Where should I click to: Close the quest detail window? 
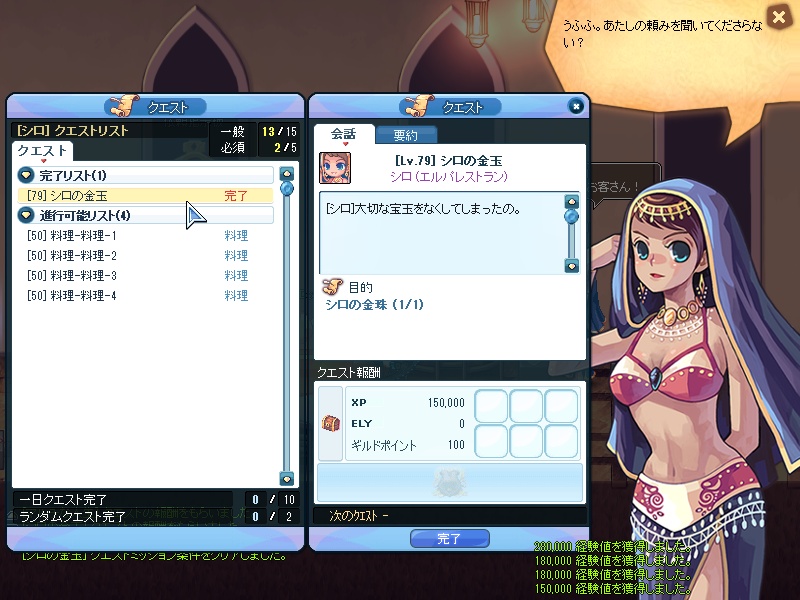[x=576, y=106]
